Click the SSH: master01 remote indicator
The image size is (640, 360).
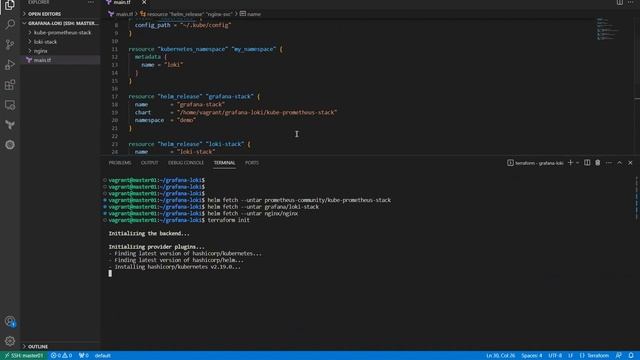[x=24, y=356]
